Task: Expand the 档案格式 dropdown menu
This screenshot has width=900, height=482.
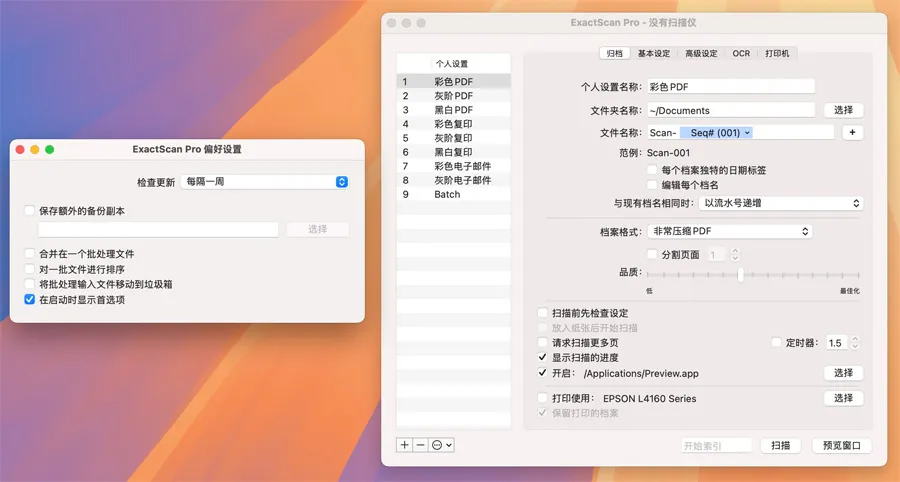Action: point(729,231)
